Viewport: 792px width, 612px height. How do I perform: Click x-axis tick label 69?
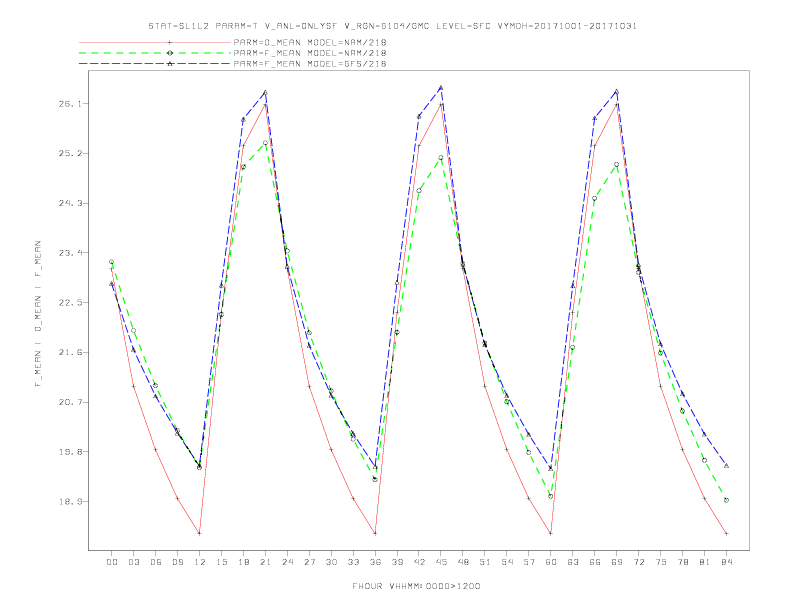tap(617, 562)
